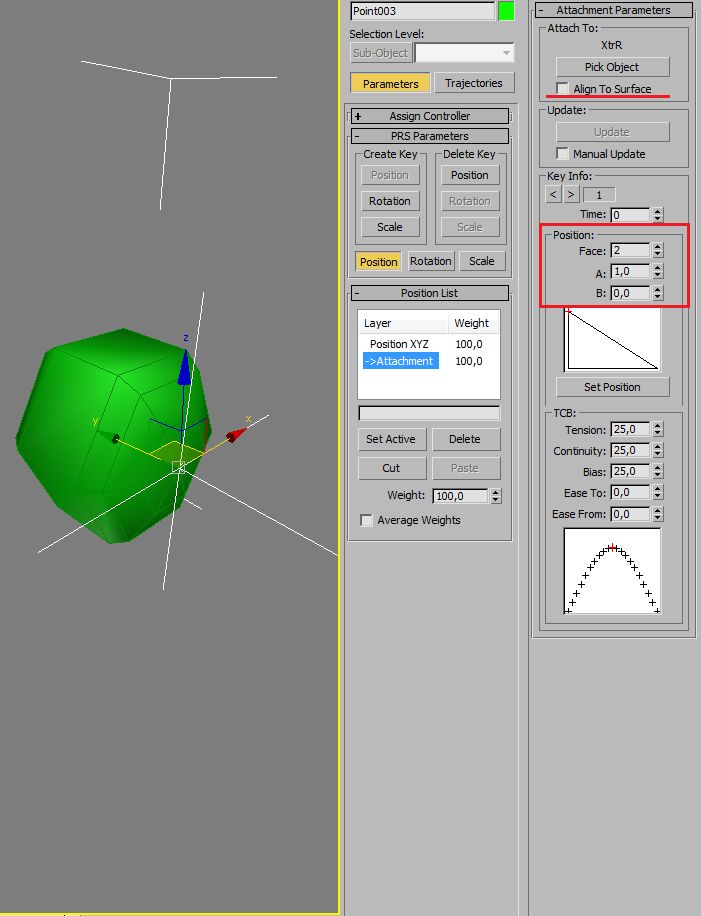The image size is (701, 916).
Task: Click the Set Position button
Action: point(612,387)
